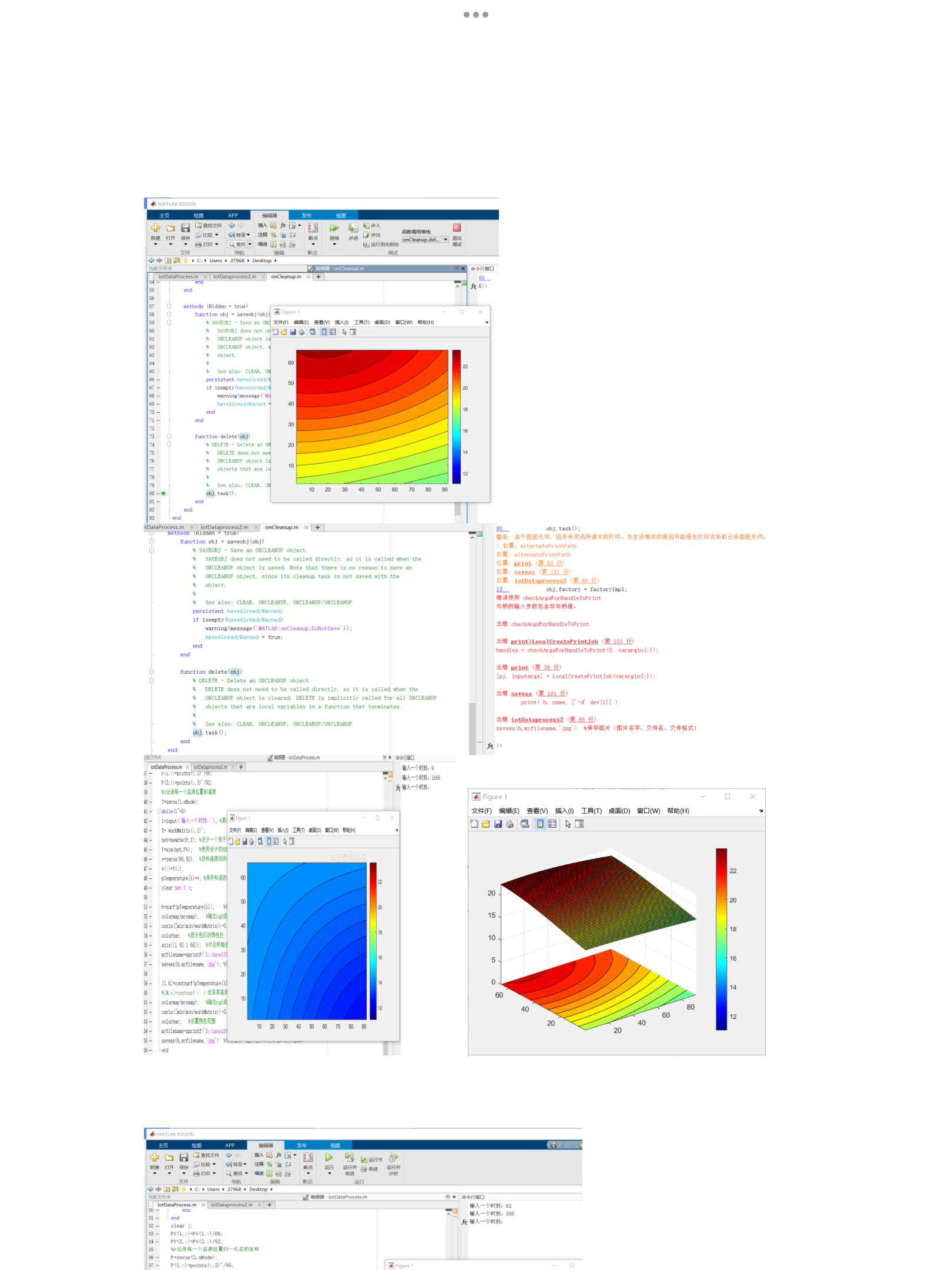Open 文件(F) menu in large 3D Figure
Image resolution: width=952 pixels, height=1270 pixels.
(x=481, y=811)
